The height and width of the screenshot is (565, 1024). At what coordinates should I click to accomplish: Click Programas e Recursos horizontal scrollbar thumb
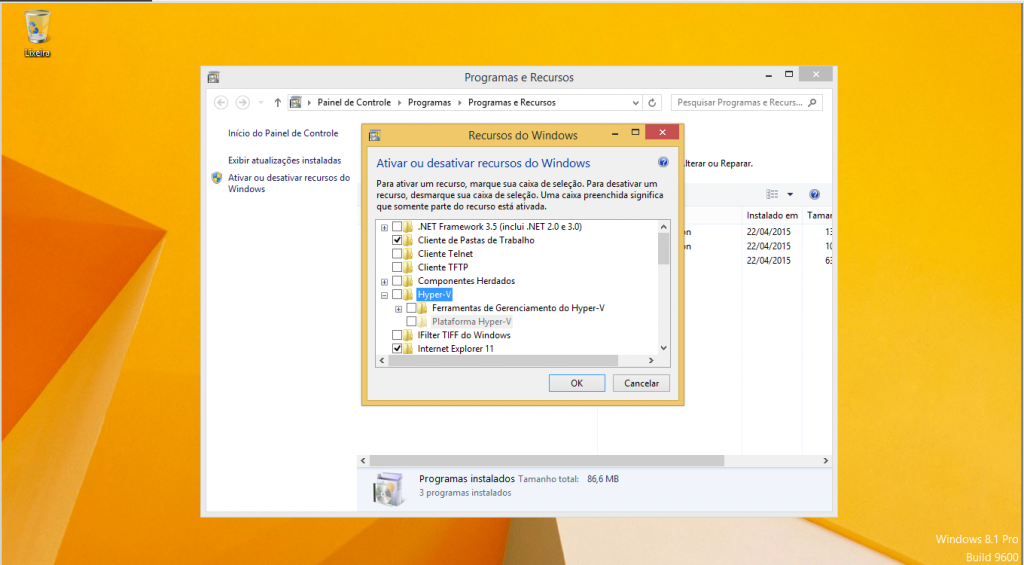pos(547,460)
